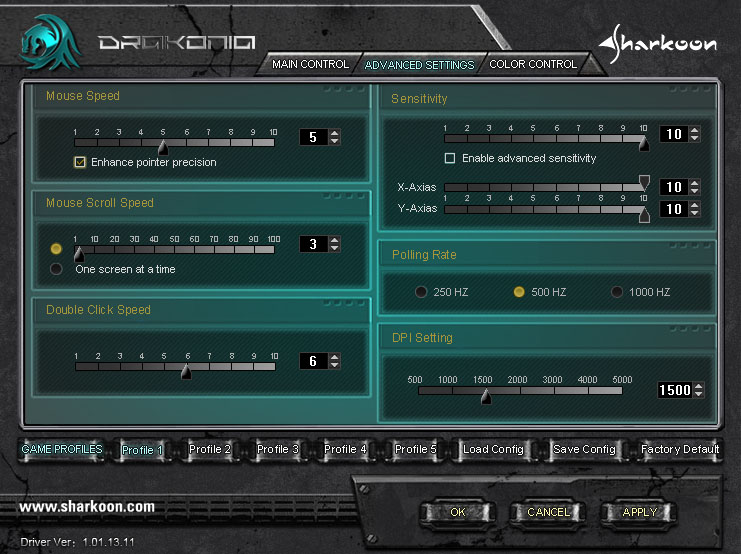Decrease X-Axias value with down arrow
The width and height of the screenshot is (741, 554).
pos(694,190)
